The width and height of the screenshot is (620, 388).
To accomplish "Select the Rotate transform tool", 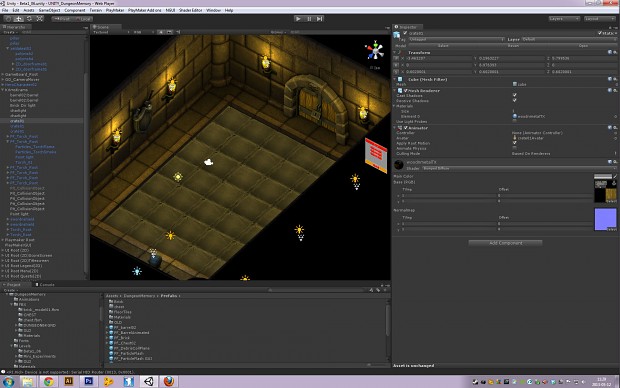I will pyautogui.click(x=29, y=19).
